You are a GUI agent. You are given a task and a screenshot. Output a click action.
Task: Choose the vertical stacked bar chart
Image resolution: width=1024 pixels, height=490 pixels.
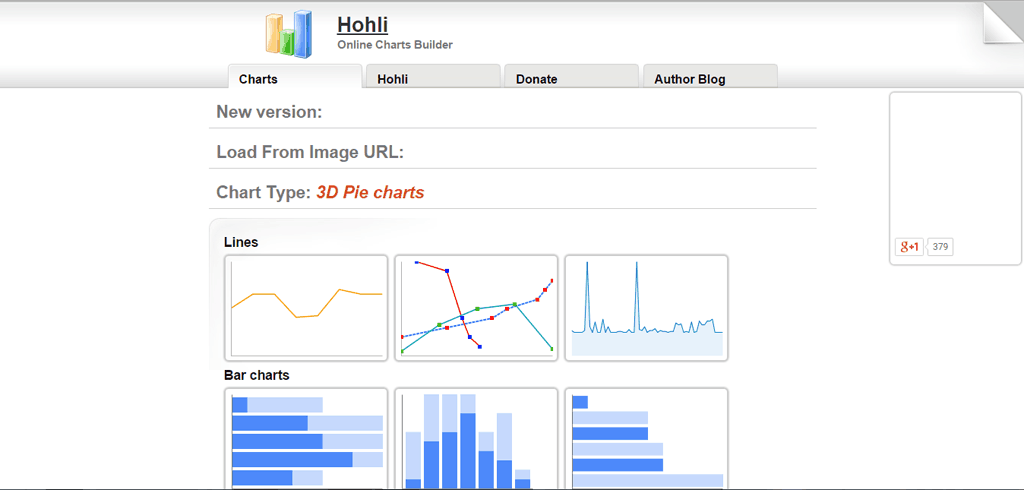(476, 438)
